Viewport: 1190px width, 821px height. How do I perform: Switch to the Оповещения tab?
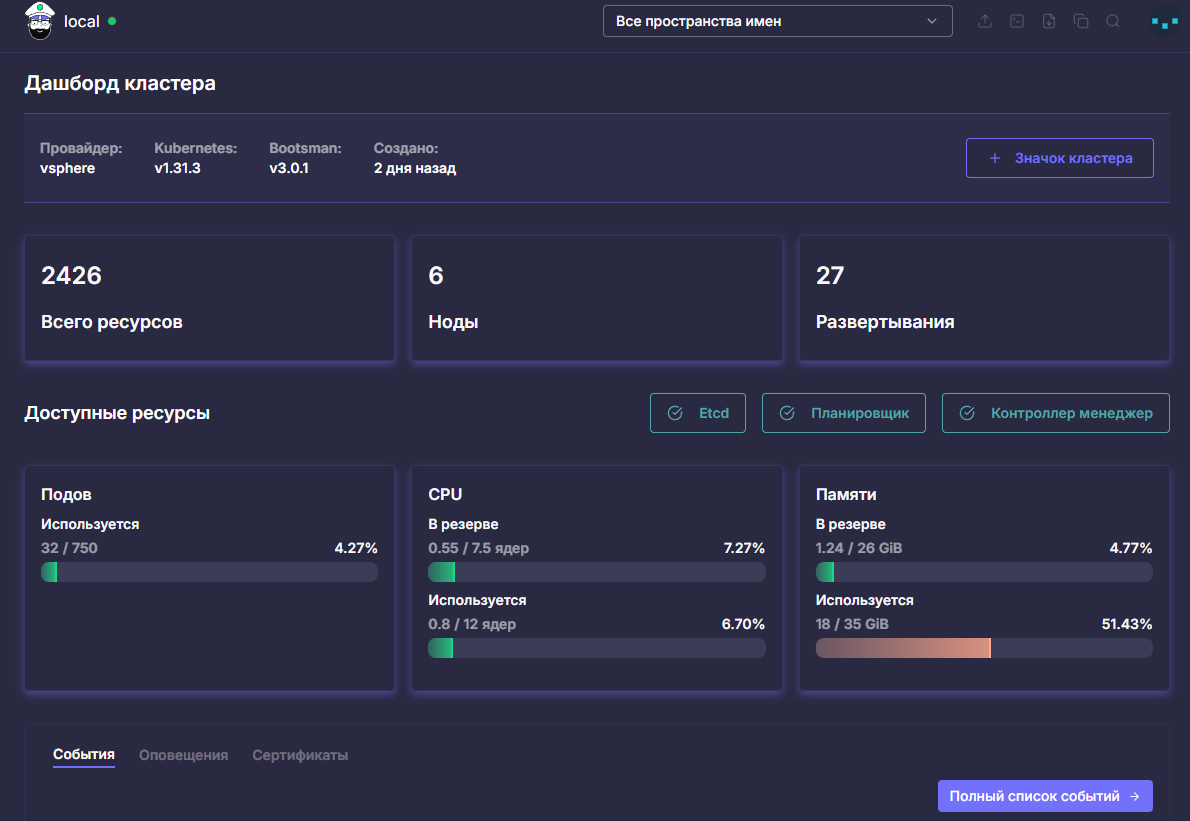pyautogui.click(x=184, y=755)
